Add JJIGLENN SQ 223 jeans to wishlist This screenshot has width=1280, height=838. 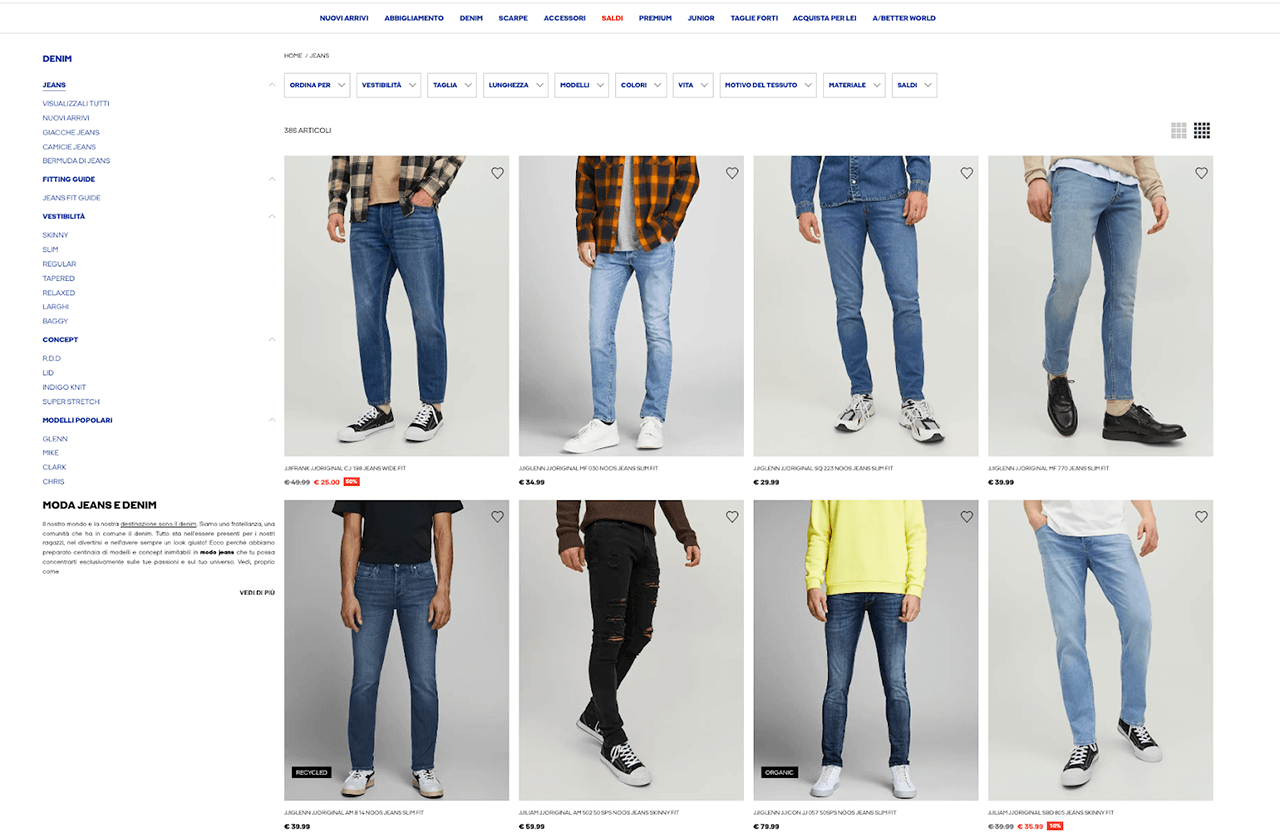[x=966, y=173]
